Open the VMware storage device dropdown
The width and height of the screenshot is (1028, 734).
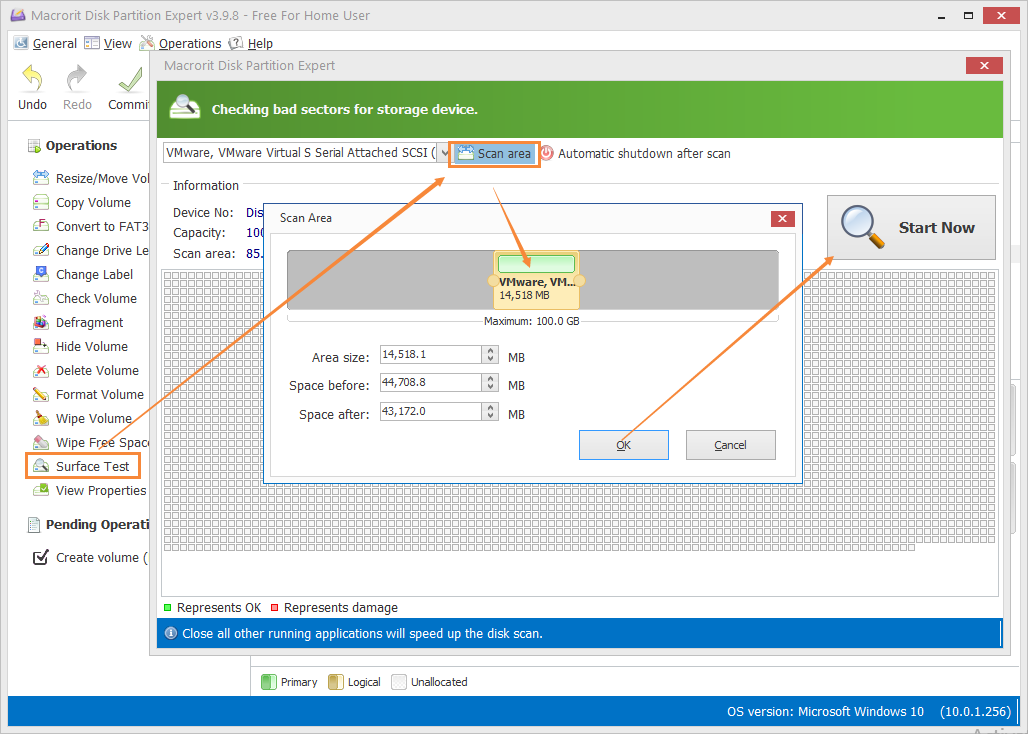pos(445,153)
